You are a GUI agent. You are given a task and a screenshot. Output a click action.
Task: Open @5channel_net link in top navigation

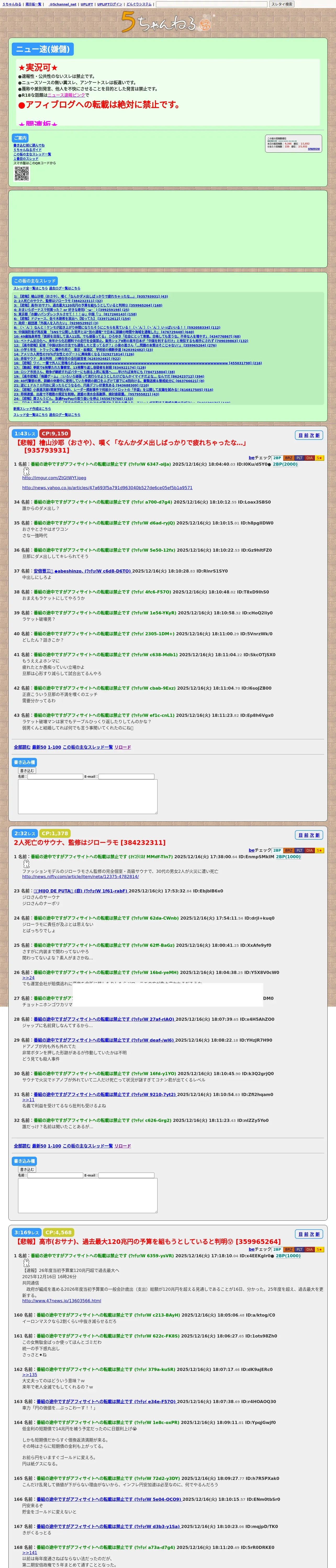[63, 4]
